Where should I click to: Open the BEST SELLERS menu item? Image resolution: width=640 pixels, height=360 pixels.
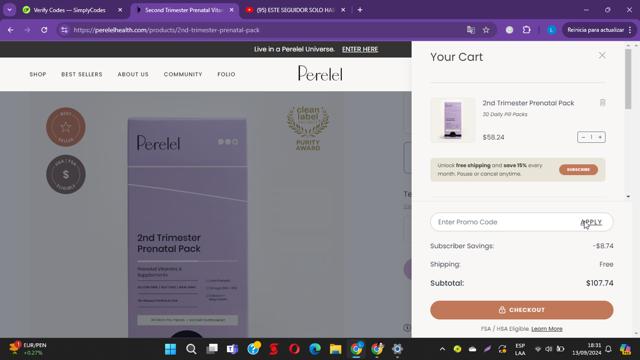coord(82,74)
